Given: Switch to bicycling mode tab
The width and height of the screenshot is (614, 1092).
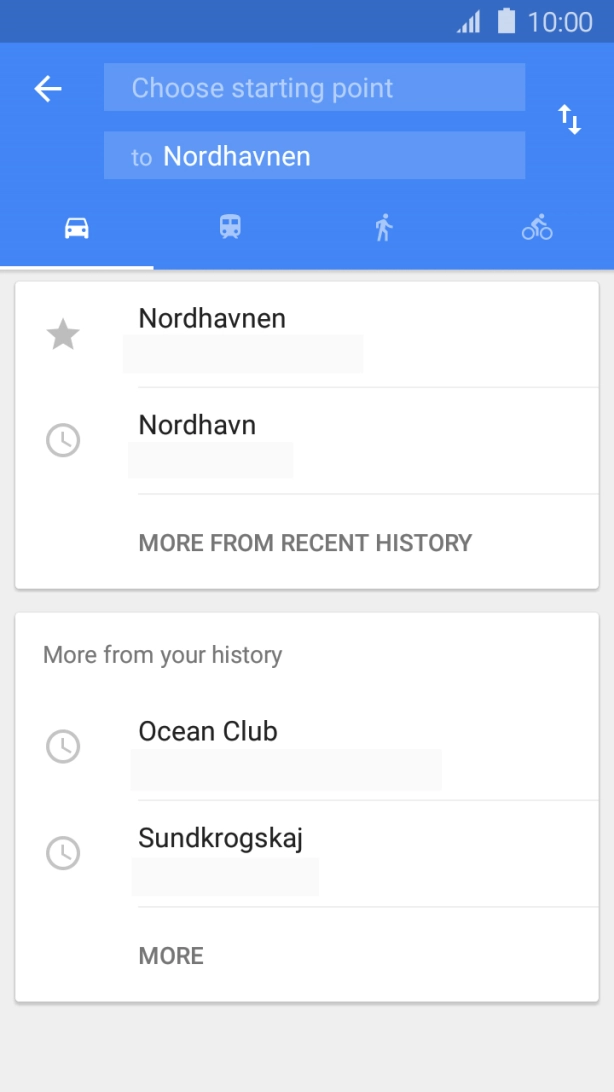Looking at the screenshot, I should coord(537,228).
